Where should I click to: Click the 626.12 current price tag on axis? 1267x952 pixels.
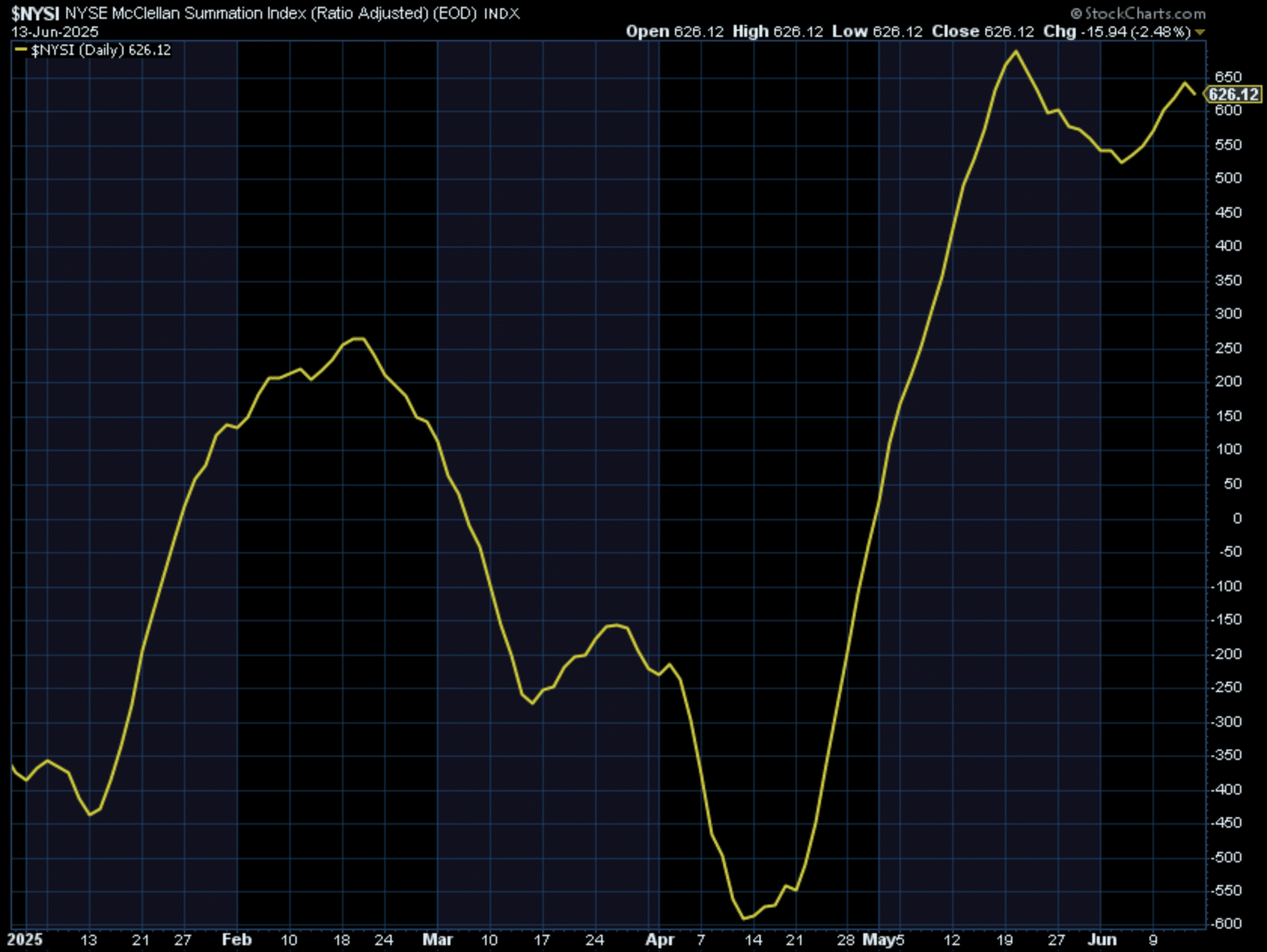(1233, 94)
